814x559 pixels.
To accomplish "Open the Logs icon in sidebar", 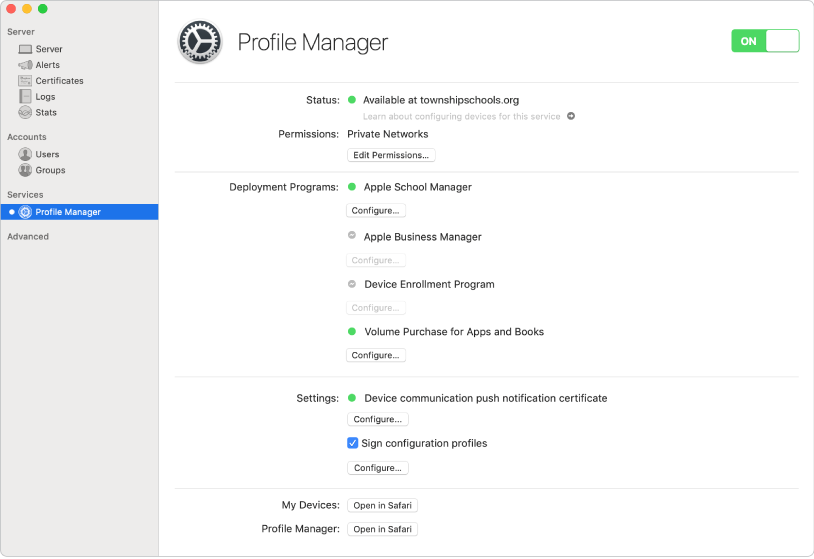I will tap(25, 97).
